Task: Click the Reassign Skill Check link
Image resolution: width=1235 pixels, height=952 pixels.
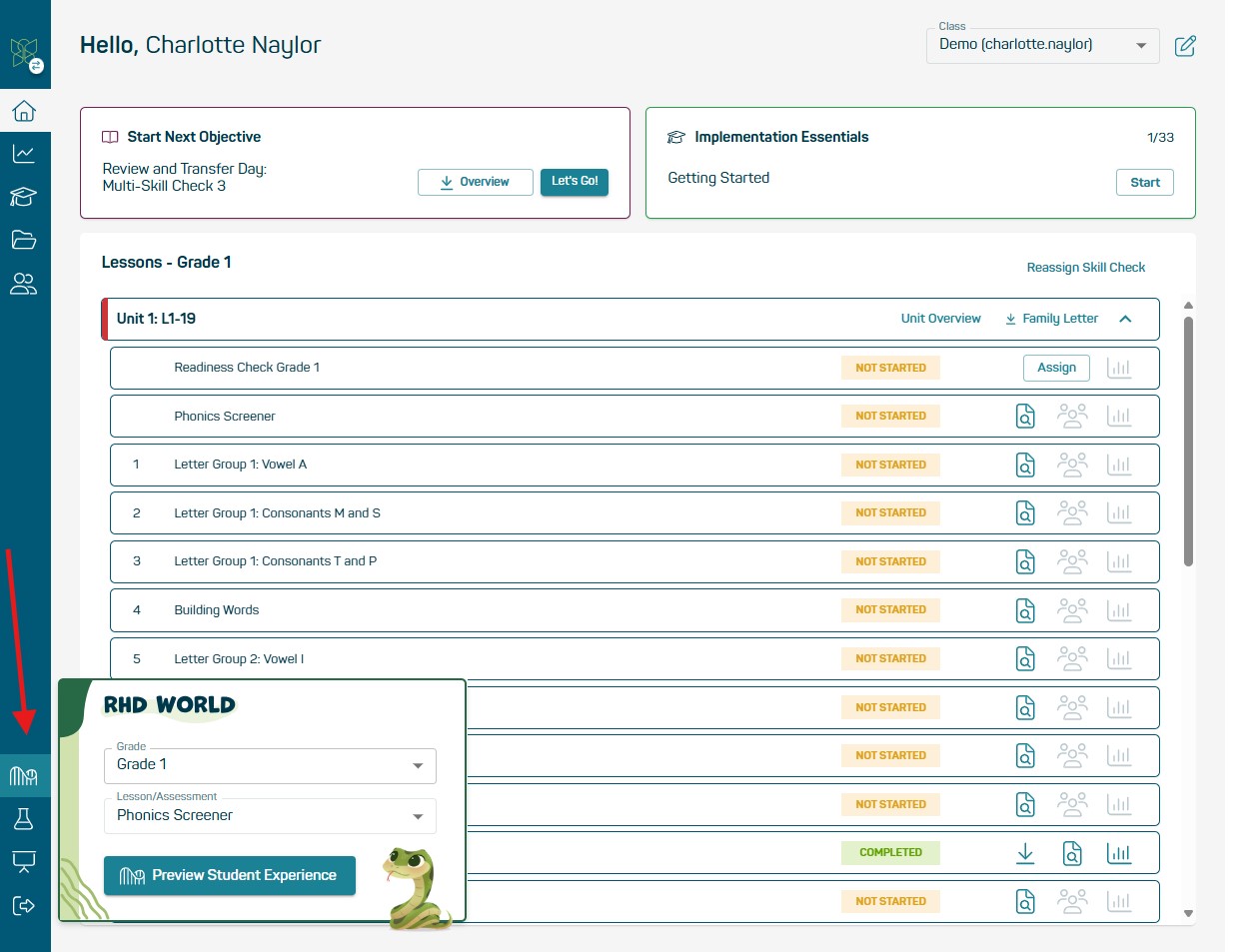Action: click(1086, 267)
